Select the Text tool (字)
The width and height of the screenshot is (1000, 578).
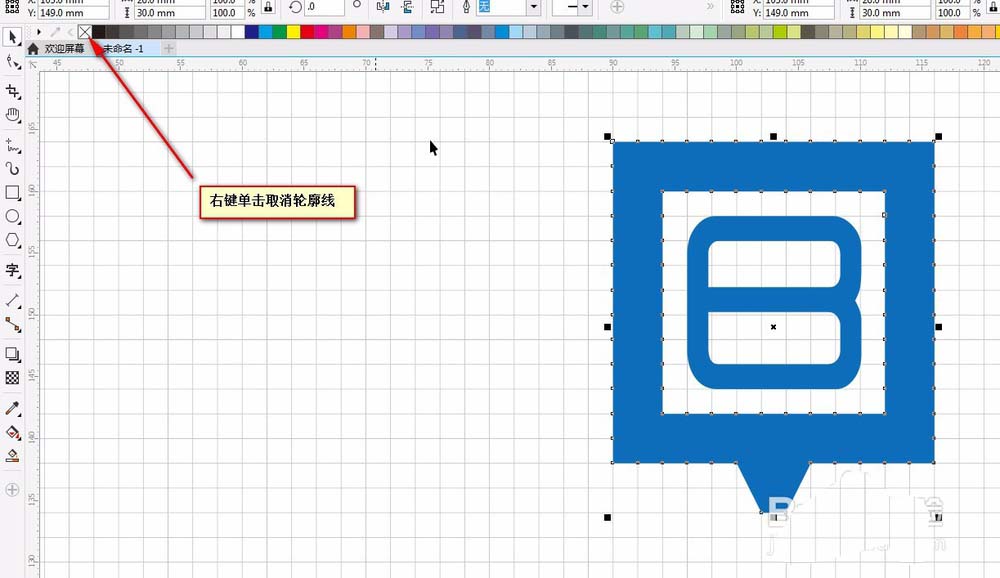coord(12,270)
